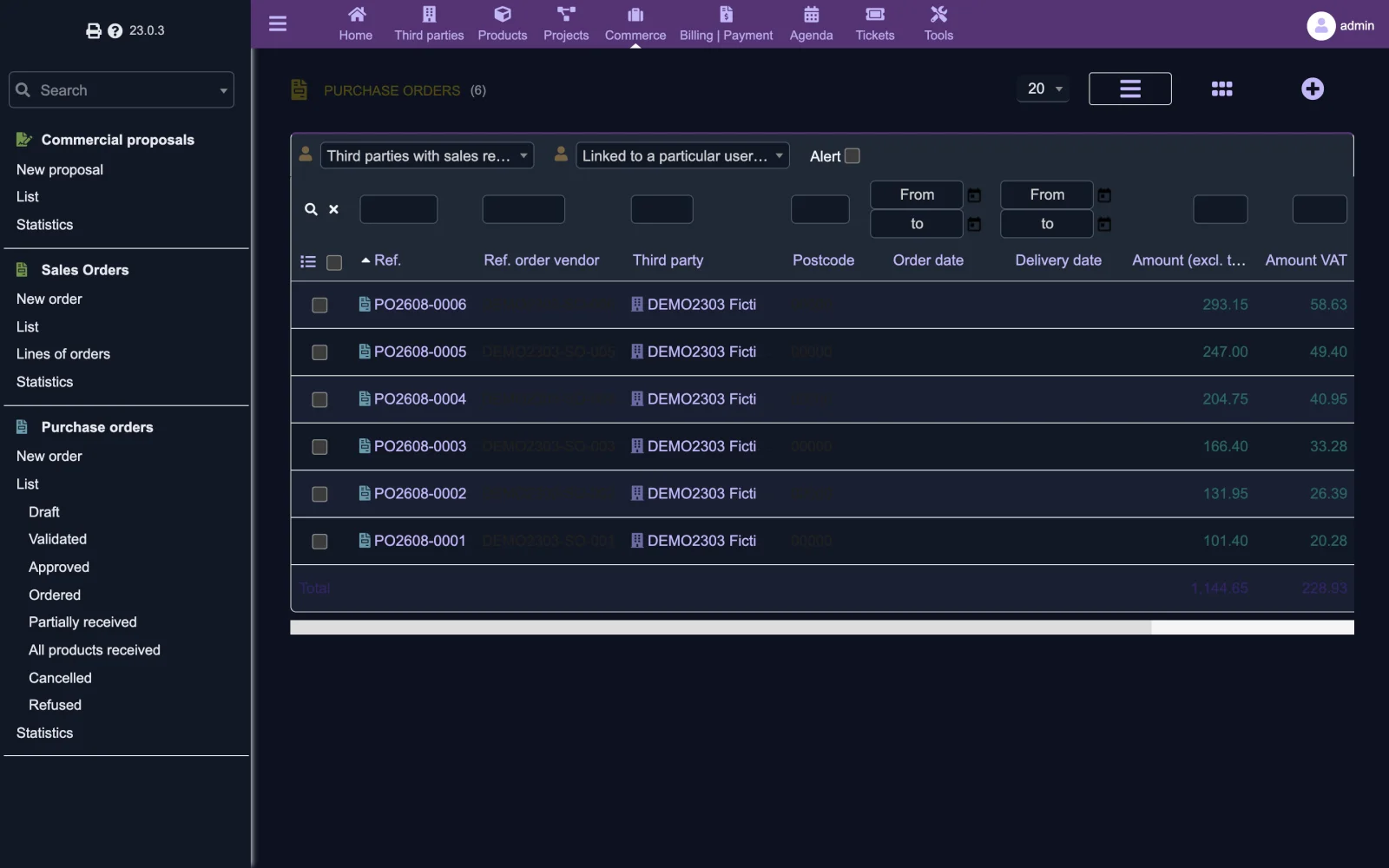The height and width of the screenshot is (868, 1389).
Task: Select checkbox for PO2608-0001
Action: coord(319,542)
